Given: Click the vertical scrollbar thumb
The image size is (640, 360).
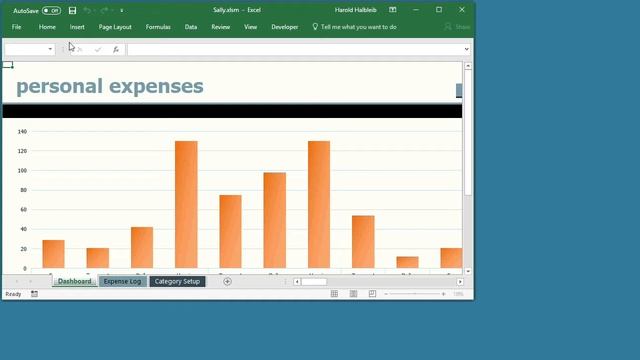Looking at the screenshot, I should pos(468,133).
